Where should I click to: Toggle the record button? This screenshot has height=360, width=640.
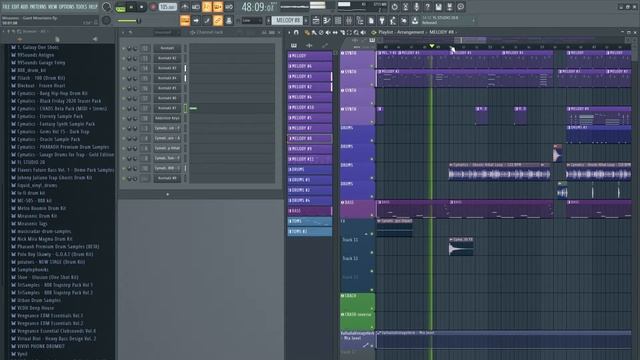pyautogui.click(x=153, y=7)
